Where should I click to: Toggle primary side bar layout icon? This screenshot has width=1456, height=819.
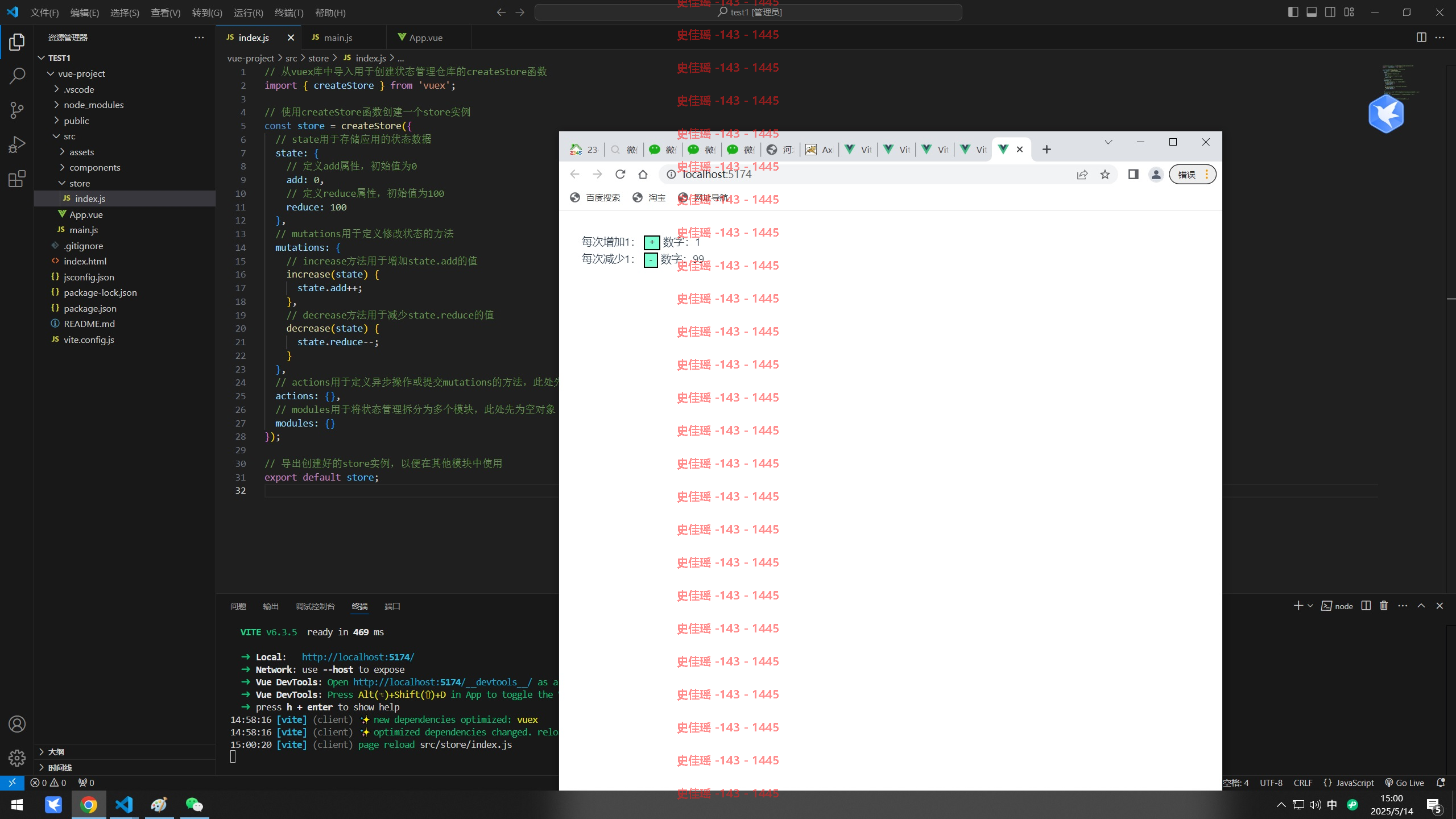(1293, 13)
